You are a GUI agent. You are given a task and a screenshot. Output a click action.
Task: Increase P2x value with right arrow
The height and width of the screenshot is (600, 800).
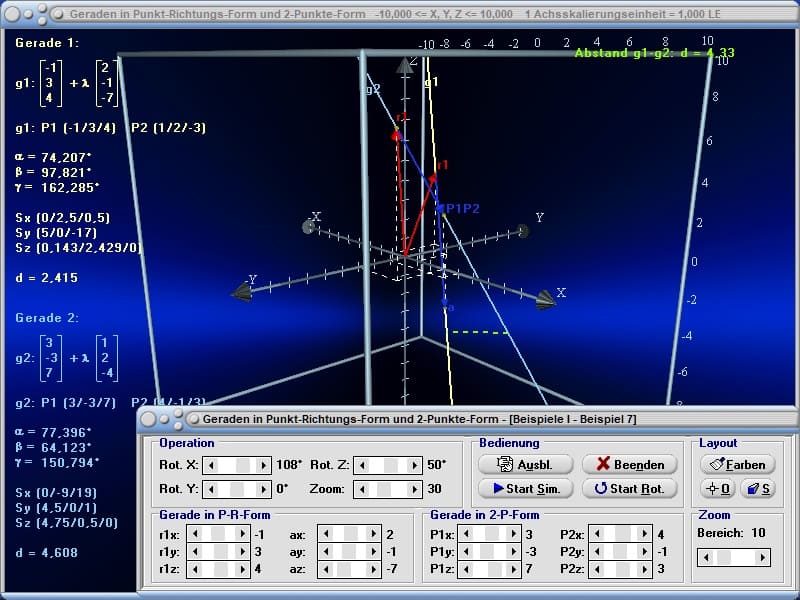644,534
